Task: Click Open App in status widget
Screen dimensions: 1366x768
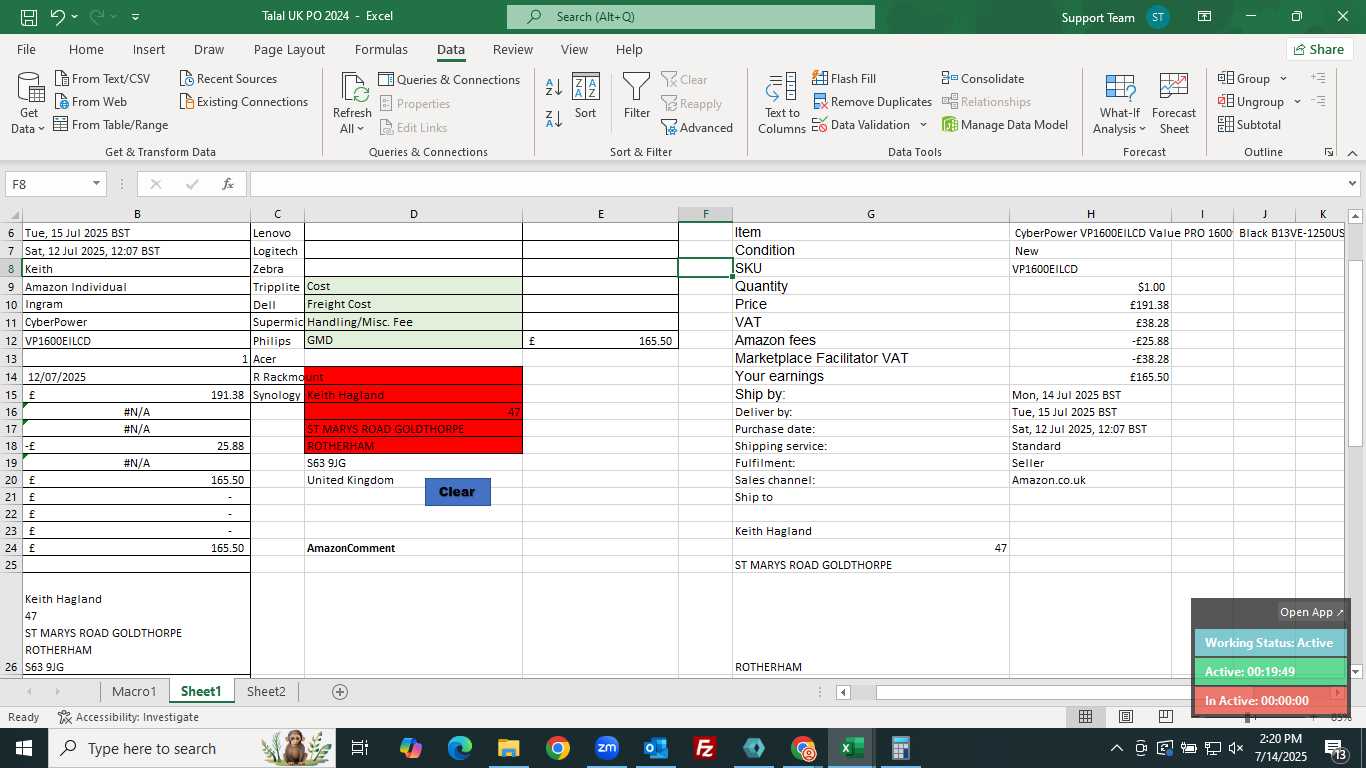Action: 1311,612
